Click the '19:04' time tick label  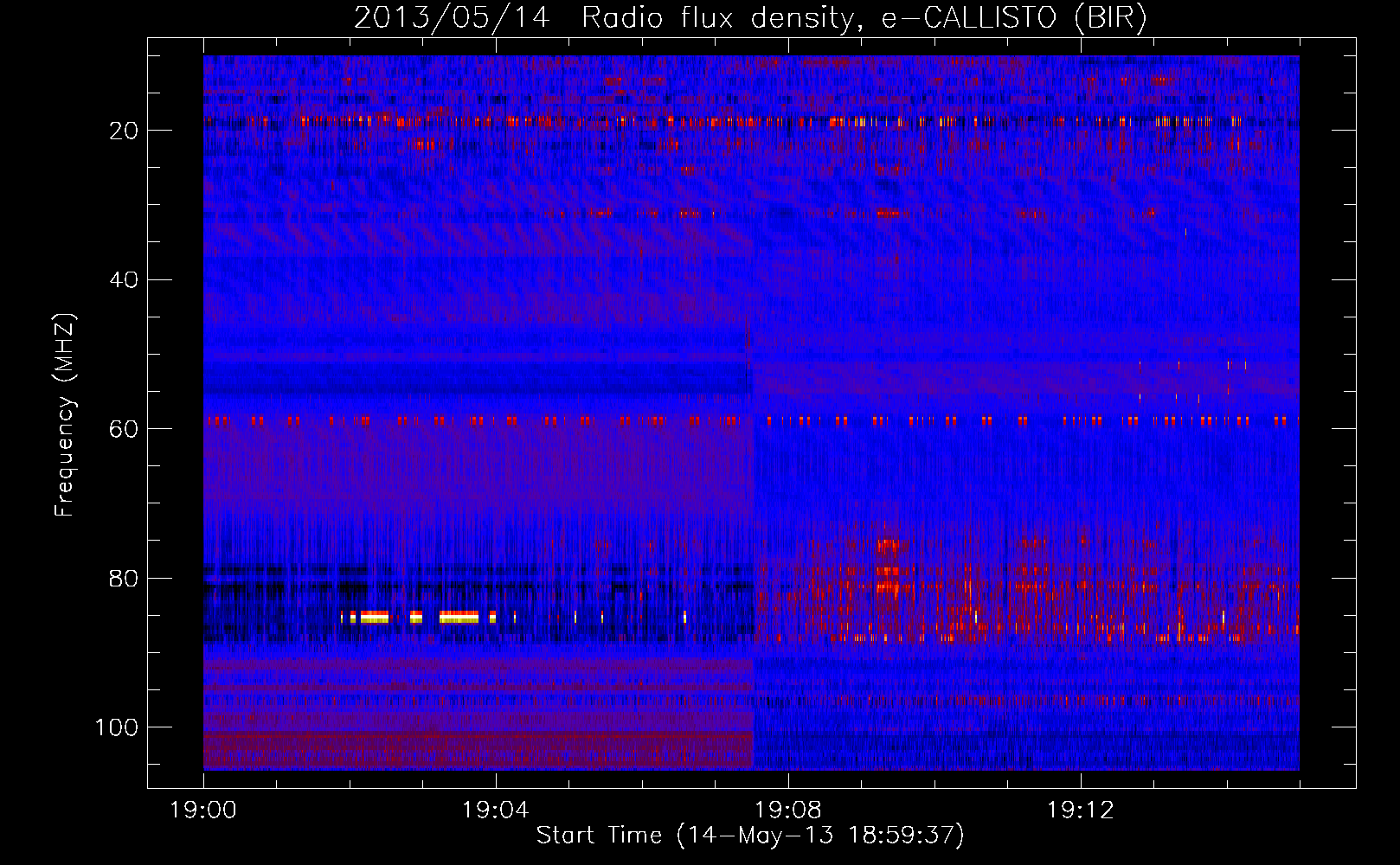click(x=495, y=811)
